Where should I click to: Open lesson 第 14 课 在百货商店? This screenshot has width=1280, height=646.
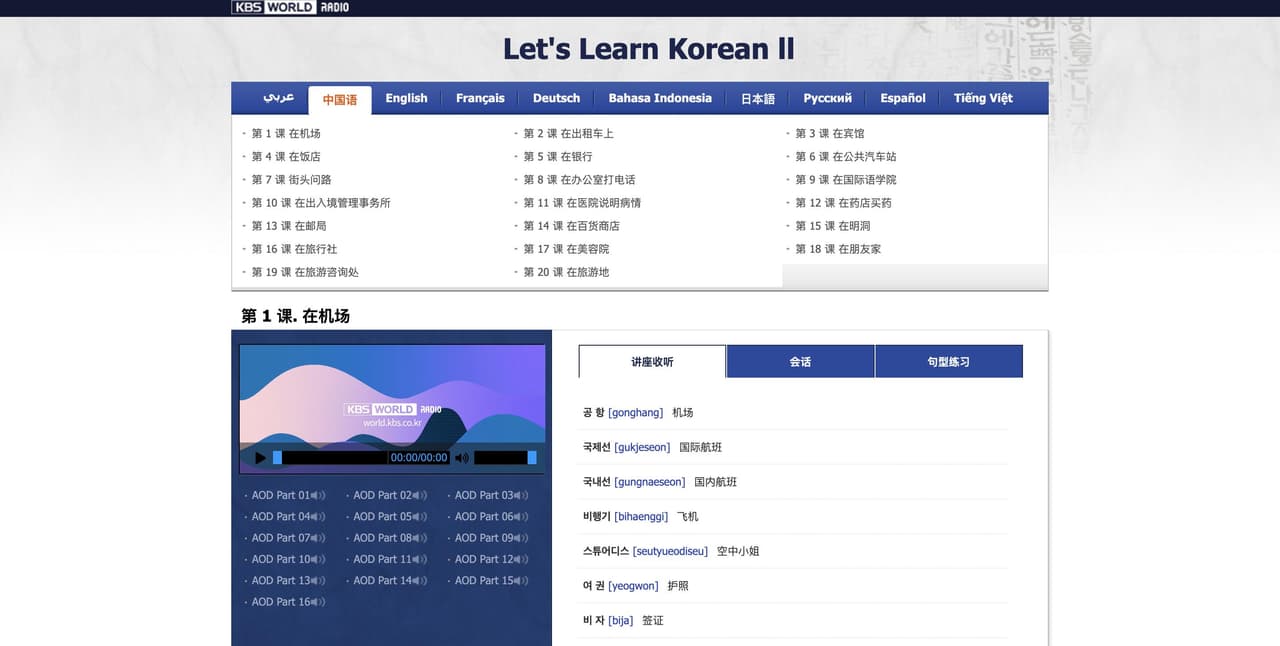pos(571,225)
